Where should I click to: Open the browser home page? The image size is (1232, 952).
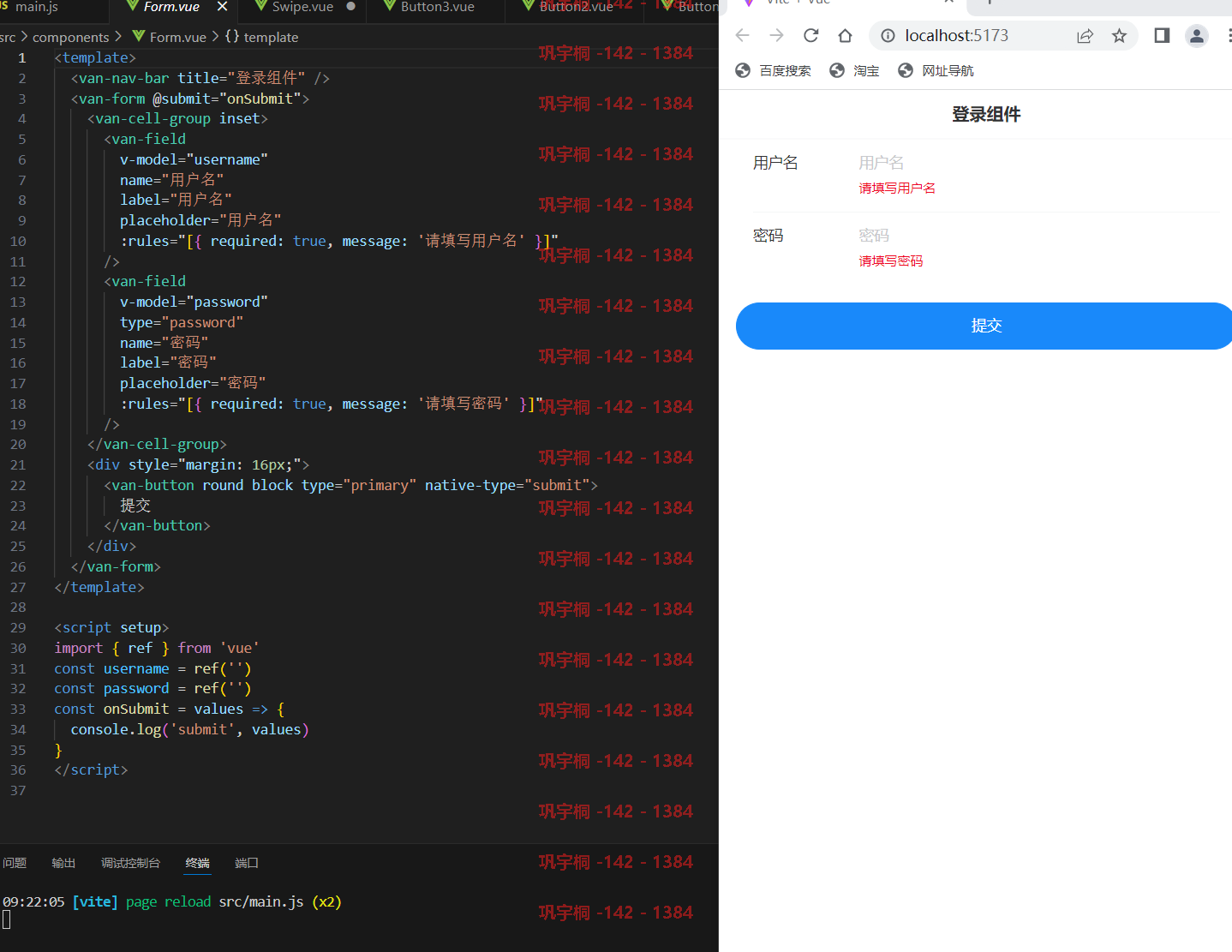click(x=845, y=36)
